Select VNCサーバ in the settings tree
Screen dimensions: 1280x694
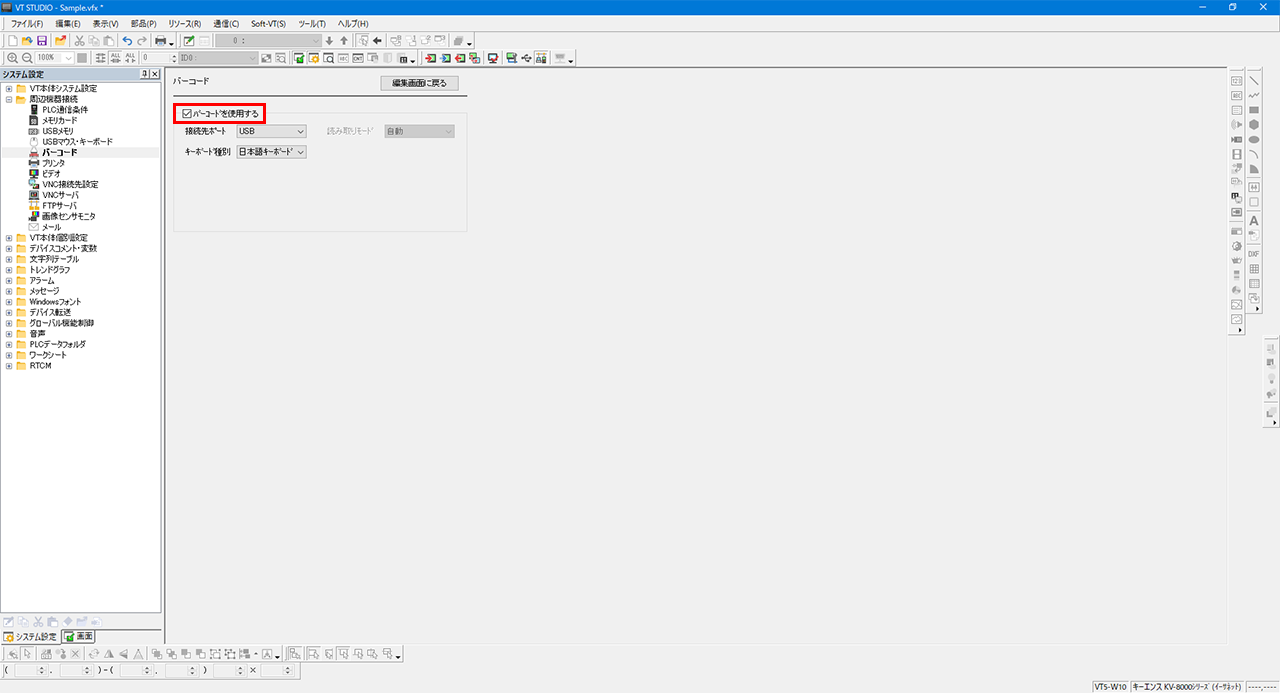coord(60,195)
